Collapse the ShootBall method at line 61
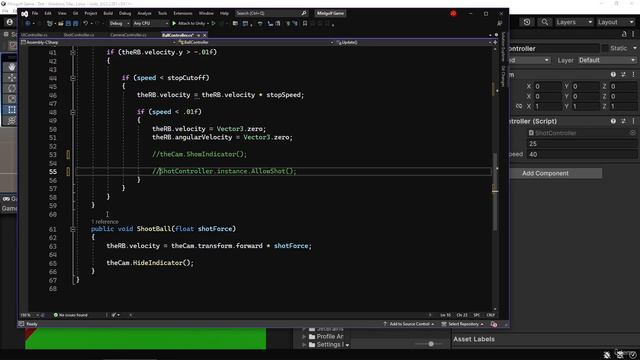 click(x=73, y=229)
